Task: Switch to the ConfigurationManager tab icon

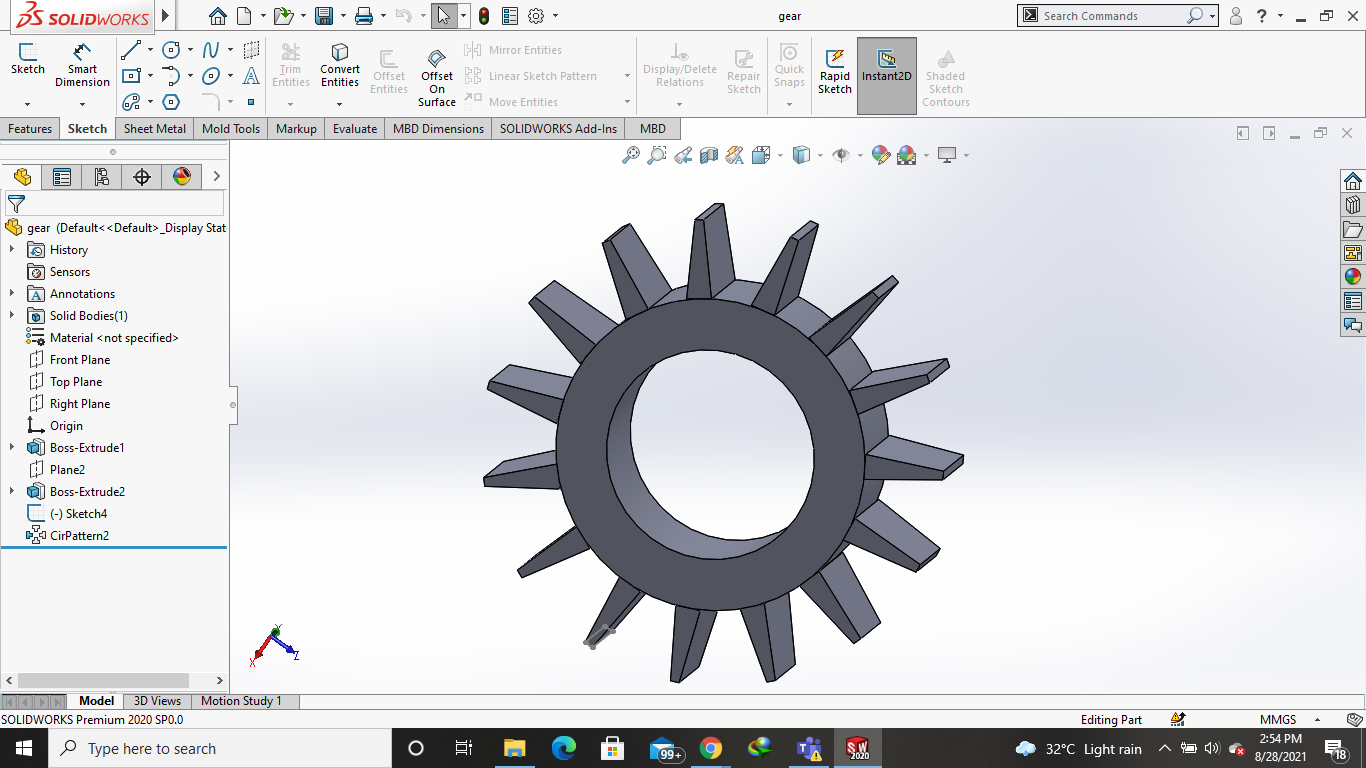Action: coord(102,177)
